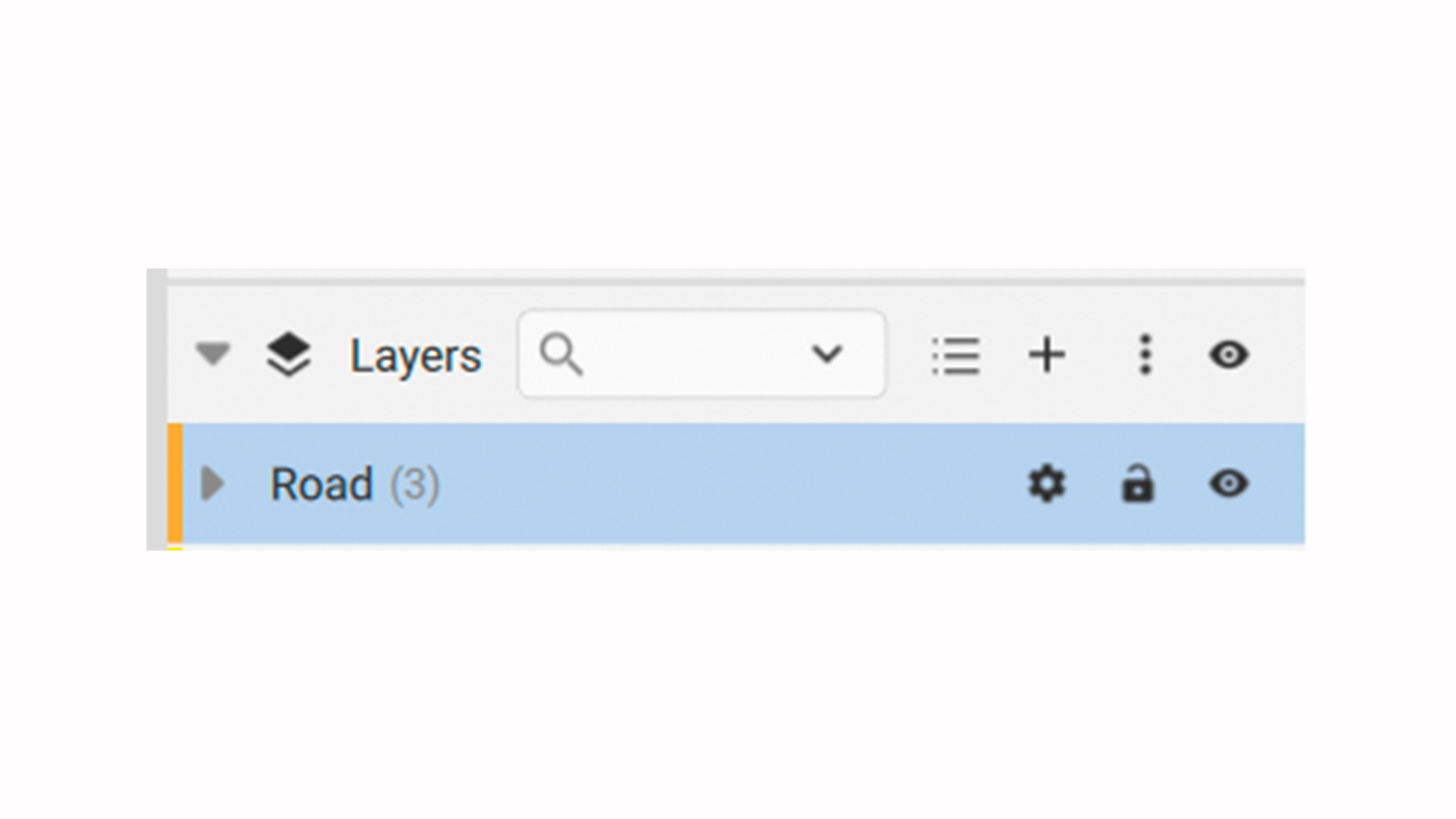Open the three-dot more options menu
This screenshot has height=819, width=1456.
(1146, 354)
